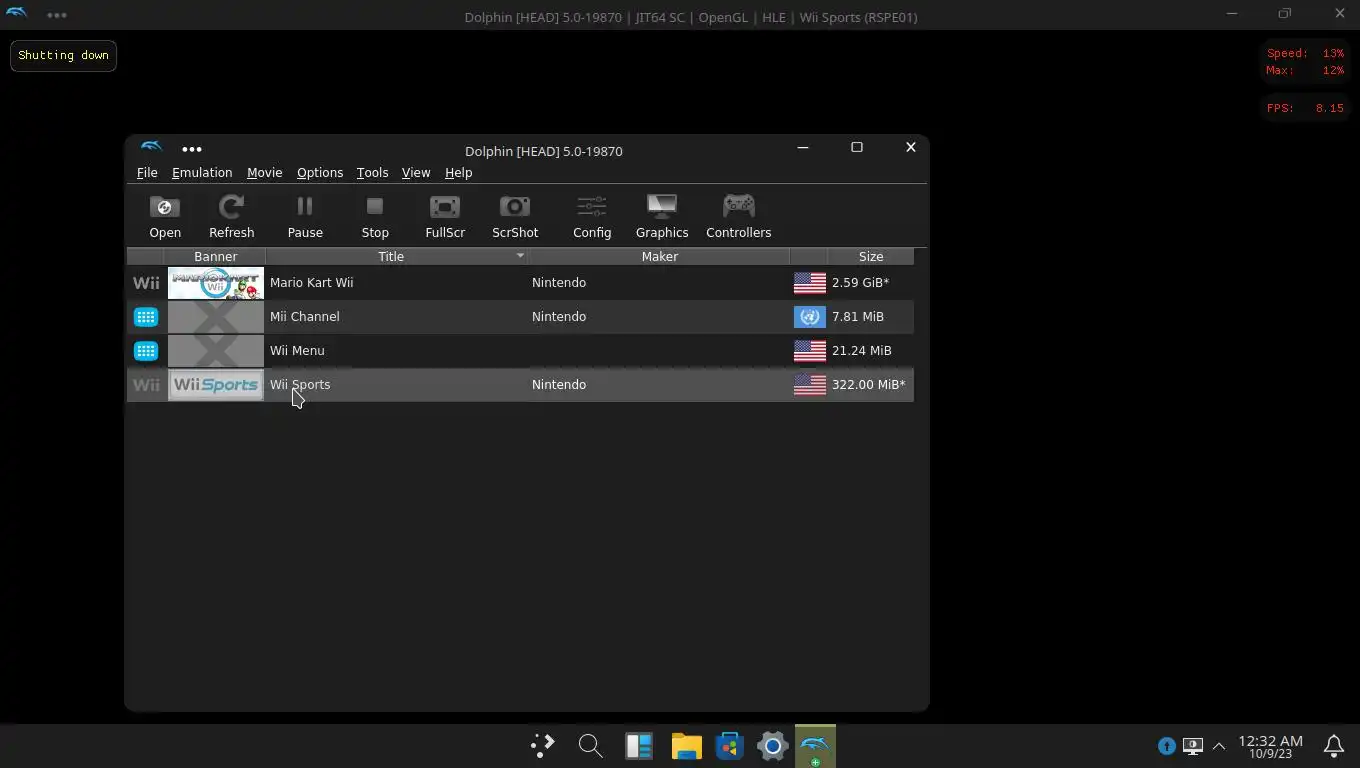The width and height of the screenshot is (1360, 768).
Task: Click the US flag in Wii Sports row
Action: (x=810, y=385)
